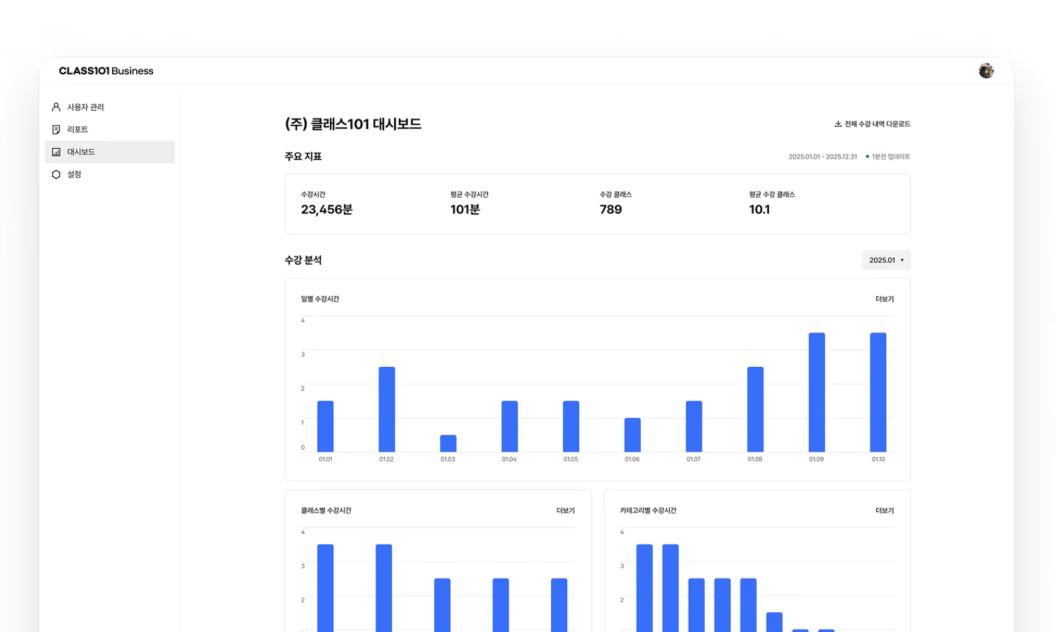This screenshot has width=1056, height=632.
Task: Click the 리포트 document icon
Action: (56, 129)
